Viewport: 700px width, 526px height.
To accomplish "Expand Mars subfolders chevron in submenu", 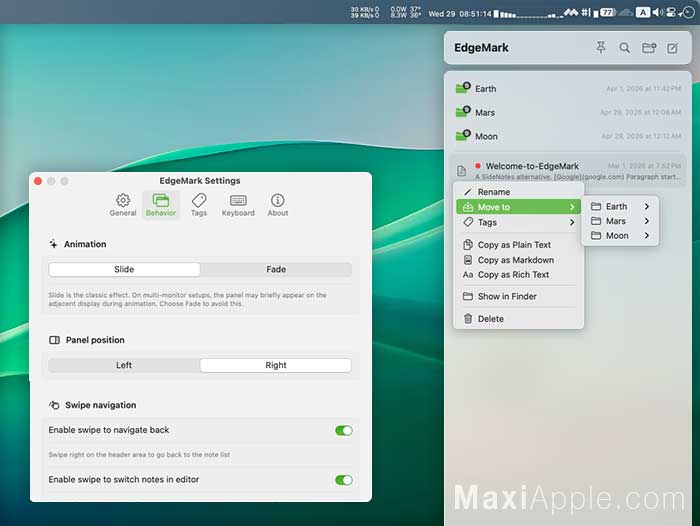I will tap(646, 221).
